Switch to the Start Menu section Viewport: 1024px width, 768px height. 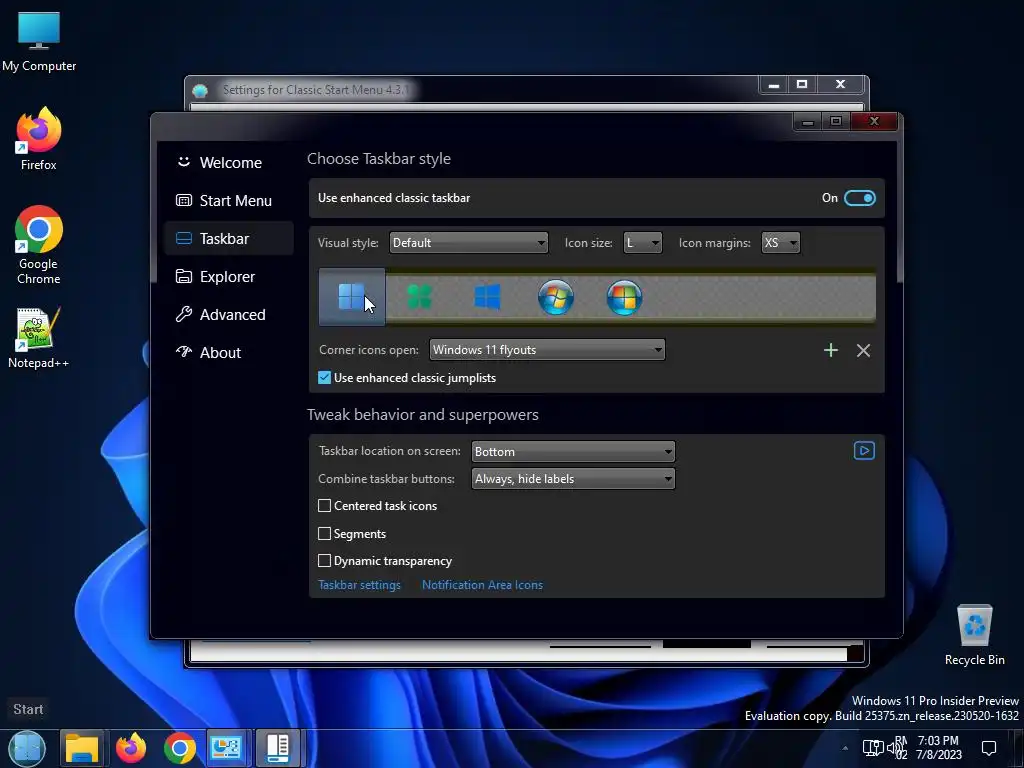[x=229, y=200]
